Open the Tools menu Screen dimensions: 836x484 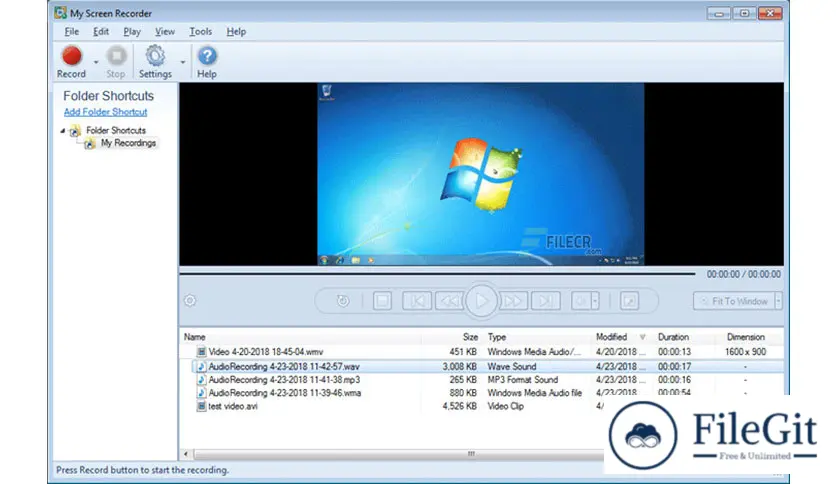200,31
